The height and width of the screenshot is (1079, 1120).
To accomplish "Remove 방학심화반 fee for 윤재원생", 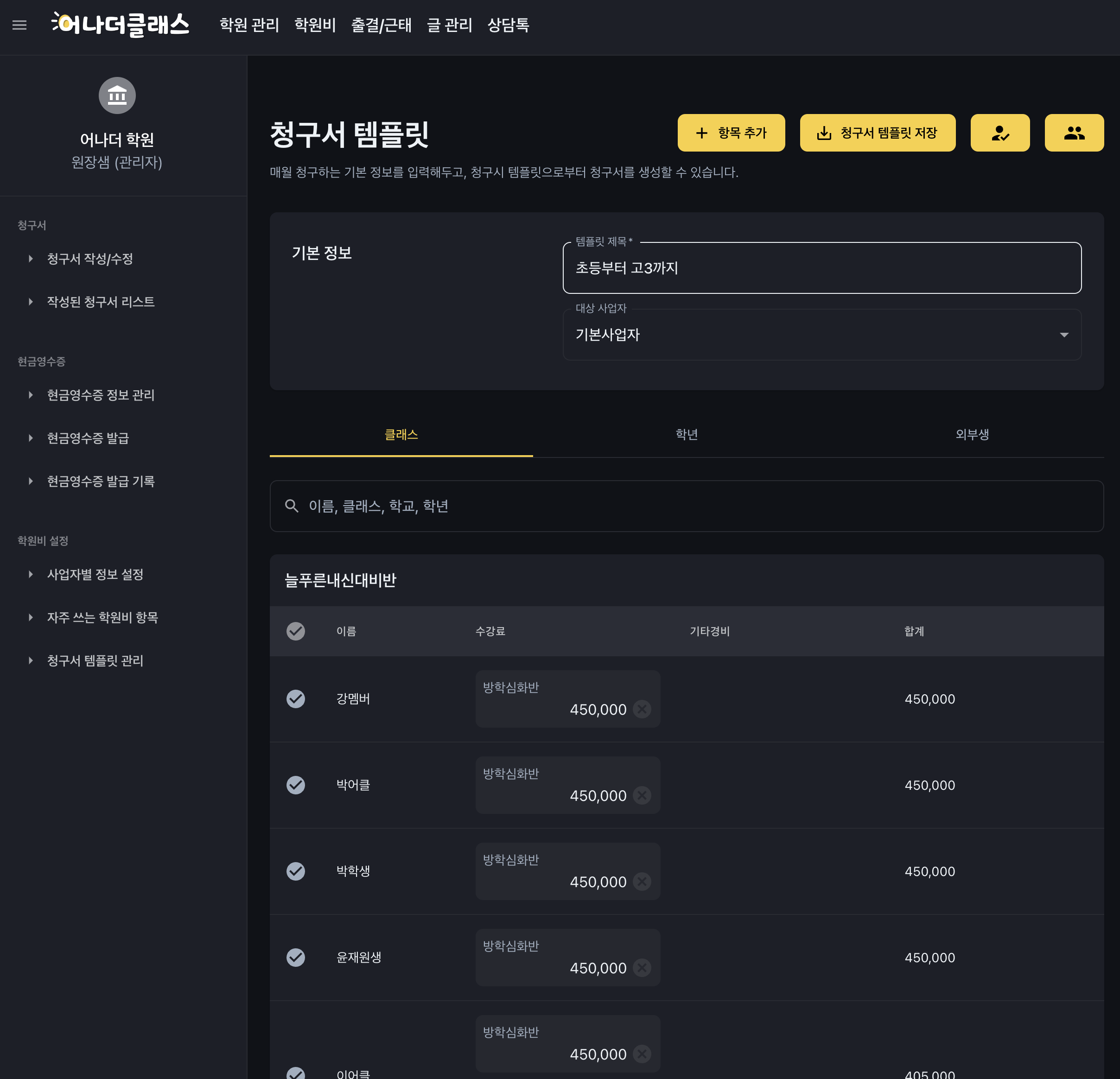I will pos(642,968).
